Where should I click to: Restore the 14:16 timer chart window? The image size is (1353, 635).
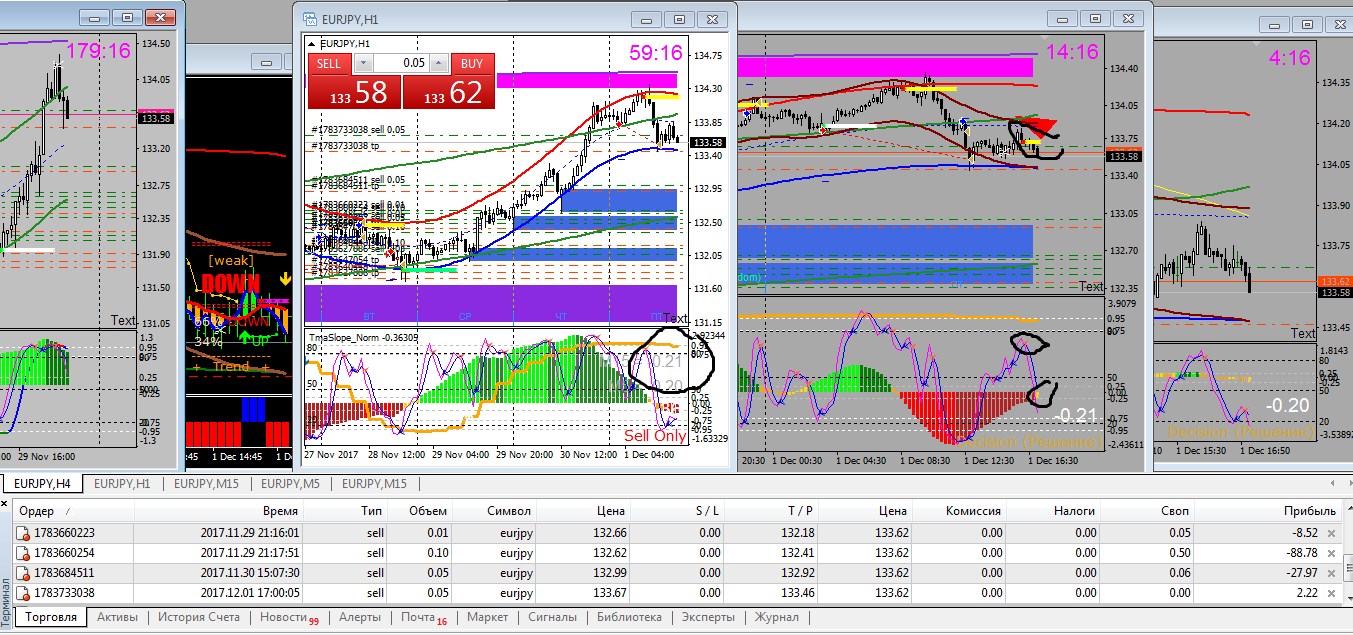1097,18
